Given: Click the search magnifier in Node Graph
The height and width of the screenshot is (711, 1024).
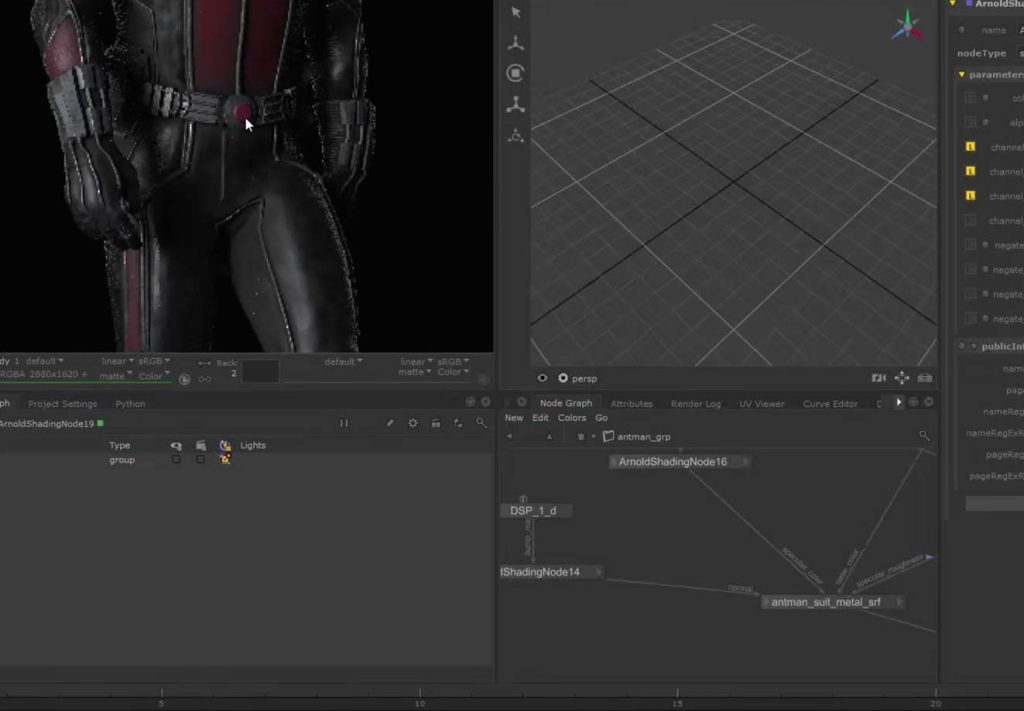Looking at the screenshot, I should 924,436.
